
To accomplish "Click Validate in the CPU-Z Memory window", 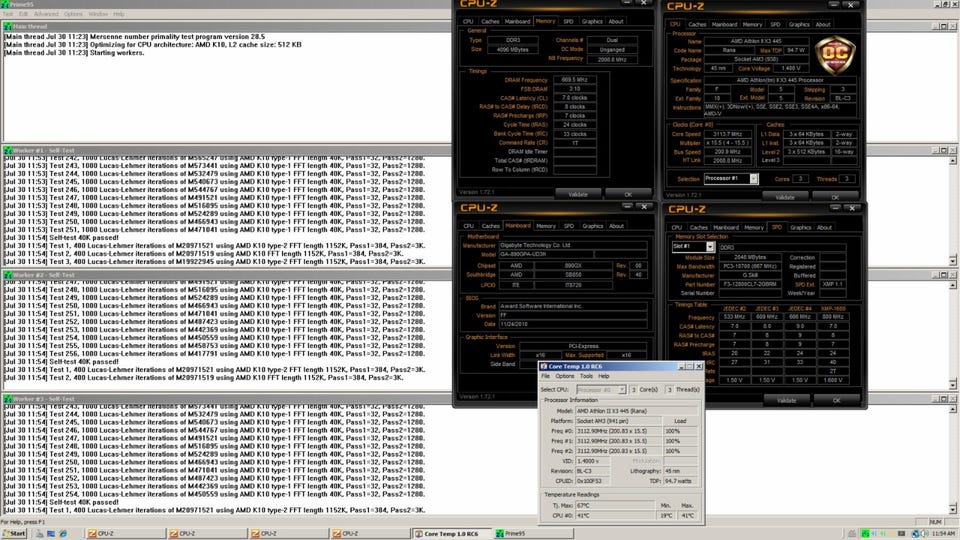I will (x=577, y=193).
